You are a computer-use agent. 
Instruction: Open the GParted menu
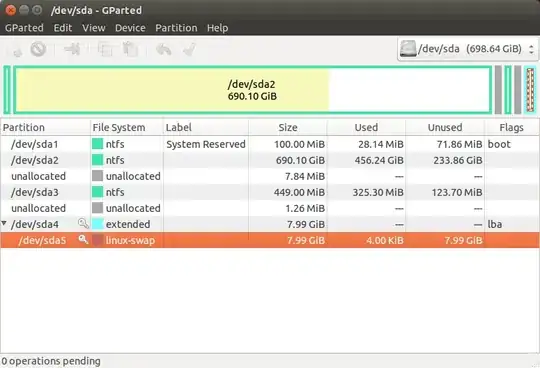coord(24,28)
